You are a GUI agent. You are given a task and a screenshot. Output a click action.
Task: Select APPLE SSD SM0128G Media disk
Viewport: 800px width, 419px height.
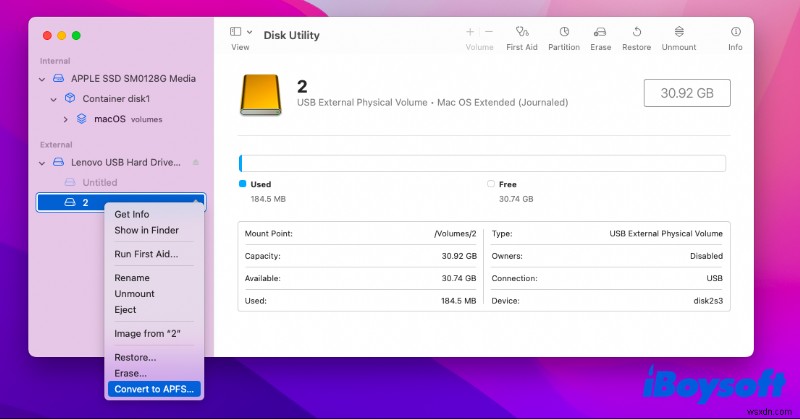[133, 79]
